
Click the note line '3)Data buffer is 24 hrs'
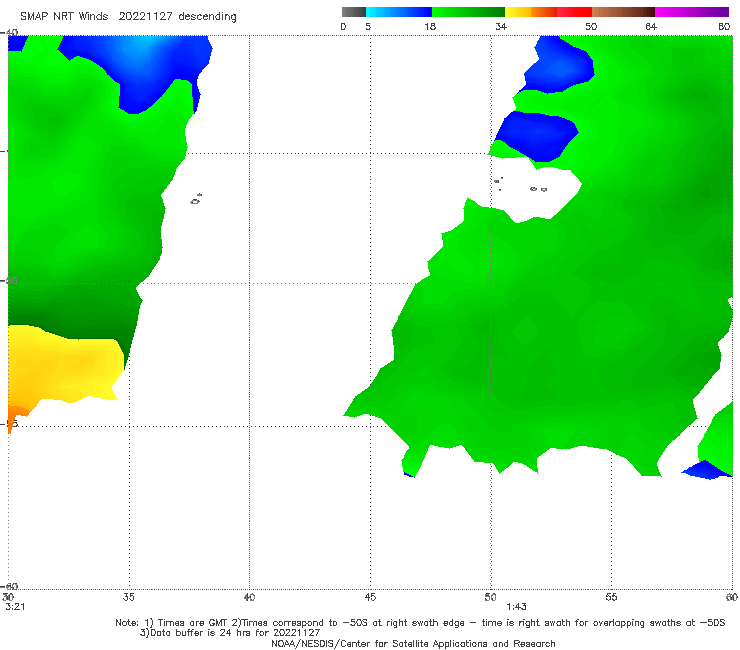click(x=230, y=633)
